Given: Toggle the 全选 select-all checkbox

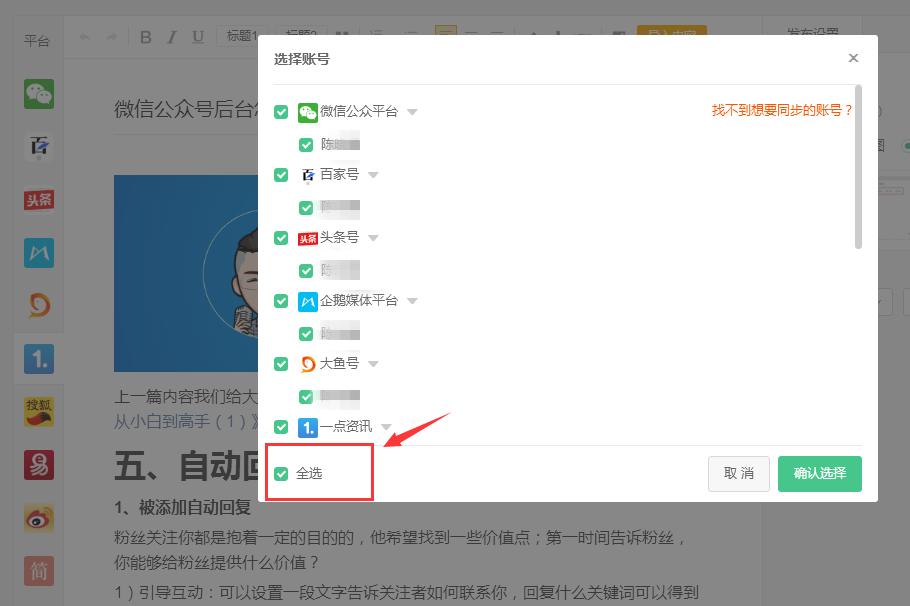Looking at the screenshot, I should pos(281,473).
